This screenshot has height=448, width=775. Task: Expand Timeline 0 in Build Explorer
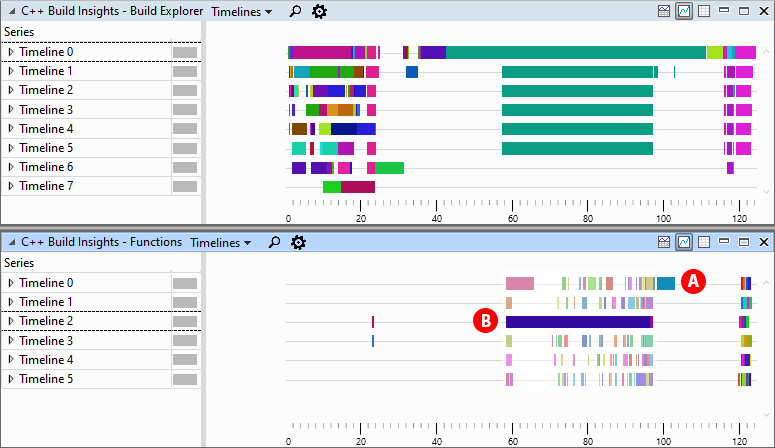(11, 52)
